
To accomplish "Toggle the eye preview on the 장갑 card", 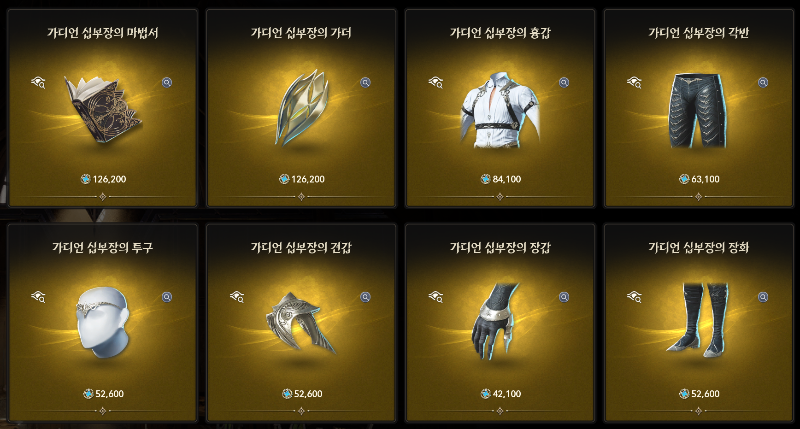I will coord(435,296).
